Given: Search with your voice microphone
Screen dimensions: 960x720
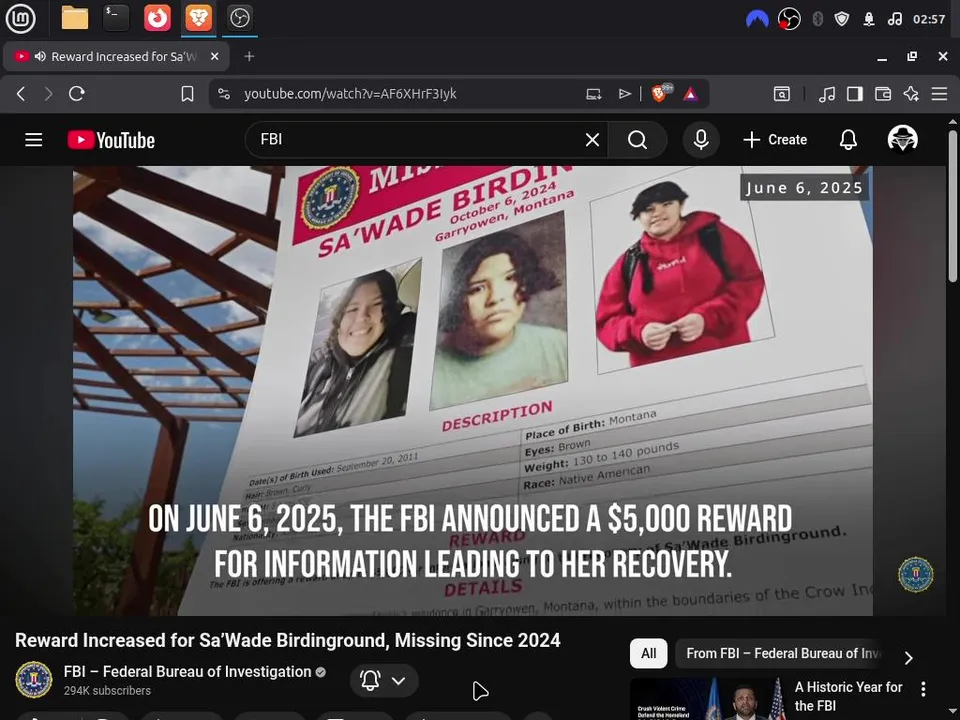Looking at the screenshot, I should 701,140.
